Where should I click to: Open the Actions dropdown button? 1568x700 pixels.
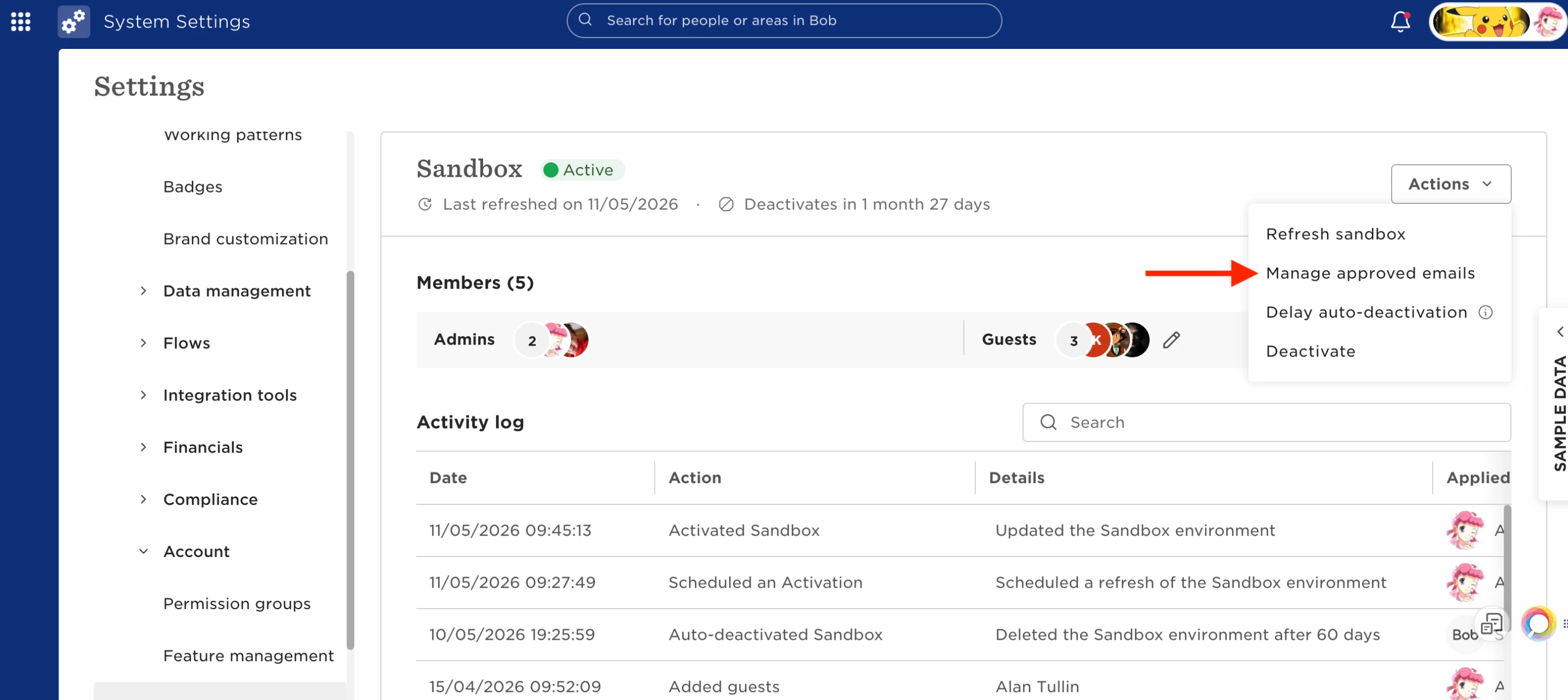point(1450,184)
